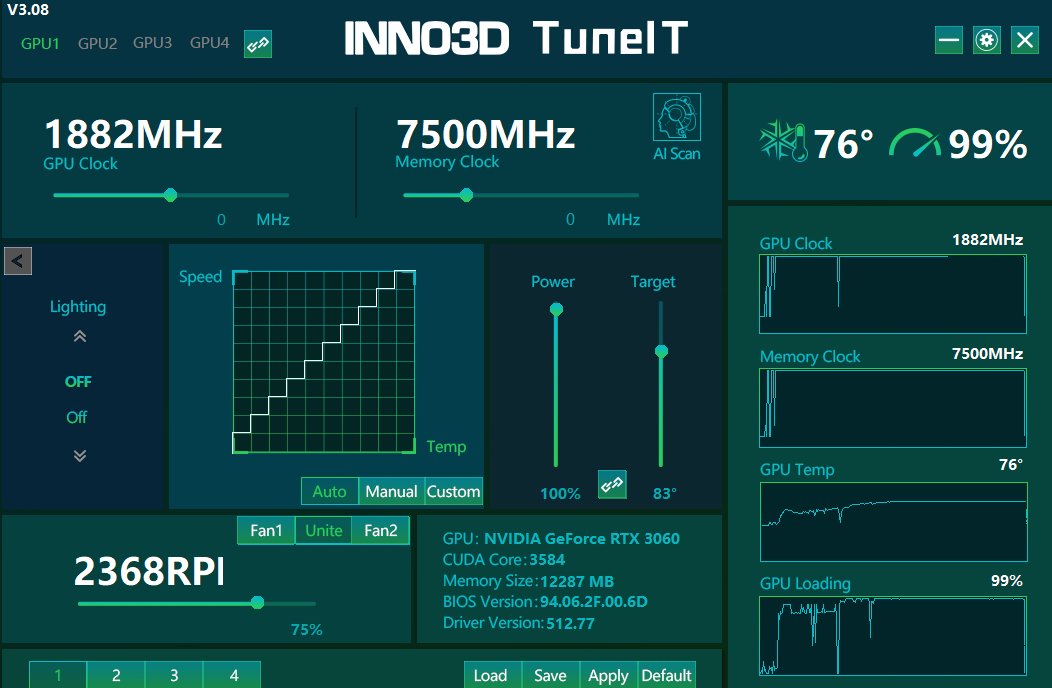
Task: Click the GPU Temp monitoring graph
Action: click(x=893, y=522)
